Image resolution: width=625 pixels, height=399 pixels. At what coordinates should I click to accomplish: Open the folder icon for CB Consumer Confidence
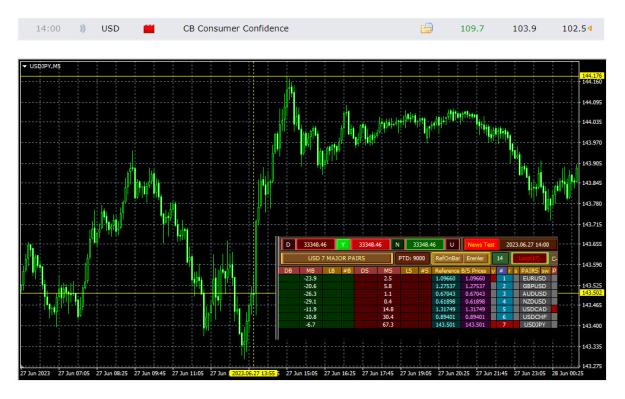click(x=426, y=28)
